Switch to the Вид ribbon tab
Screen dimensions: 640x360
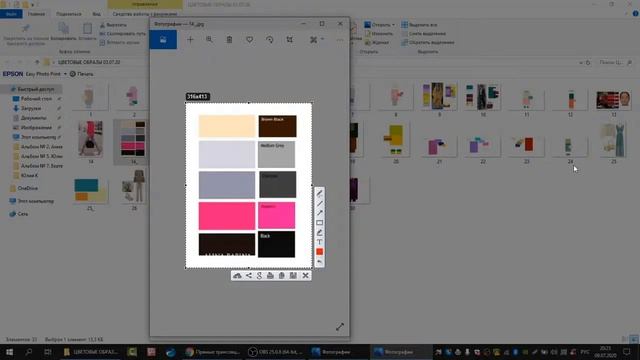[96, 14]
